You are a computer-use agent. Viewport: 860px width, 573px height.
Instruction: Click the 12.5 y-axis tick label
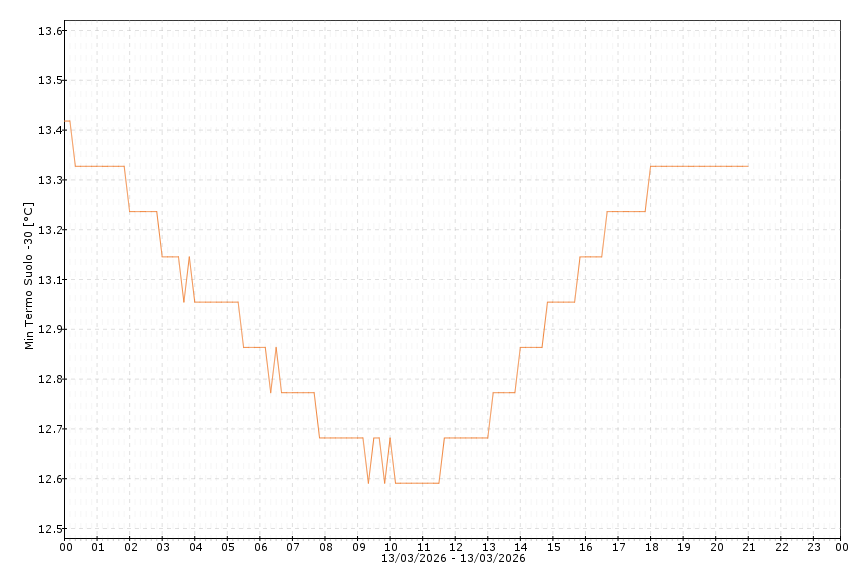tap(49, 529)
